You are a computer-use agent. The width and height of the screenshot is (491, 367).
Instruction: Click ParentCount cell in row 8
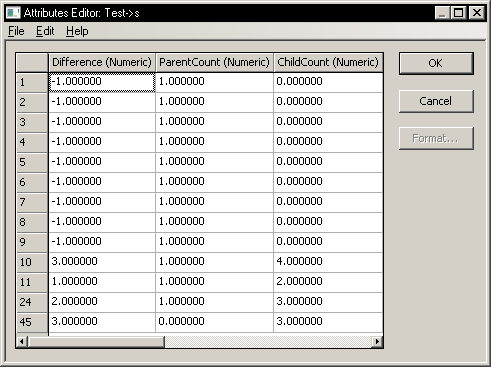pyautogui.click(x=214, y=222)
